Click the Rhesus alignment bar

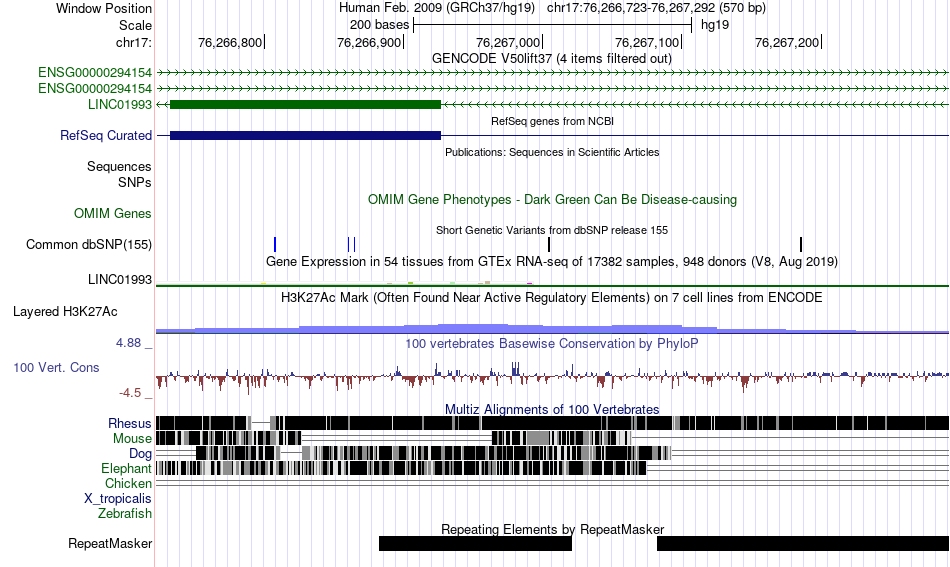552,423
